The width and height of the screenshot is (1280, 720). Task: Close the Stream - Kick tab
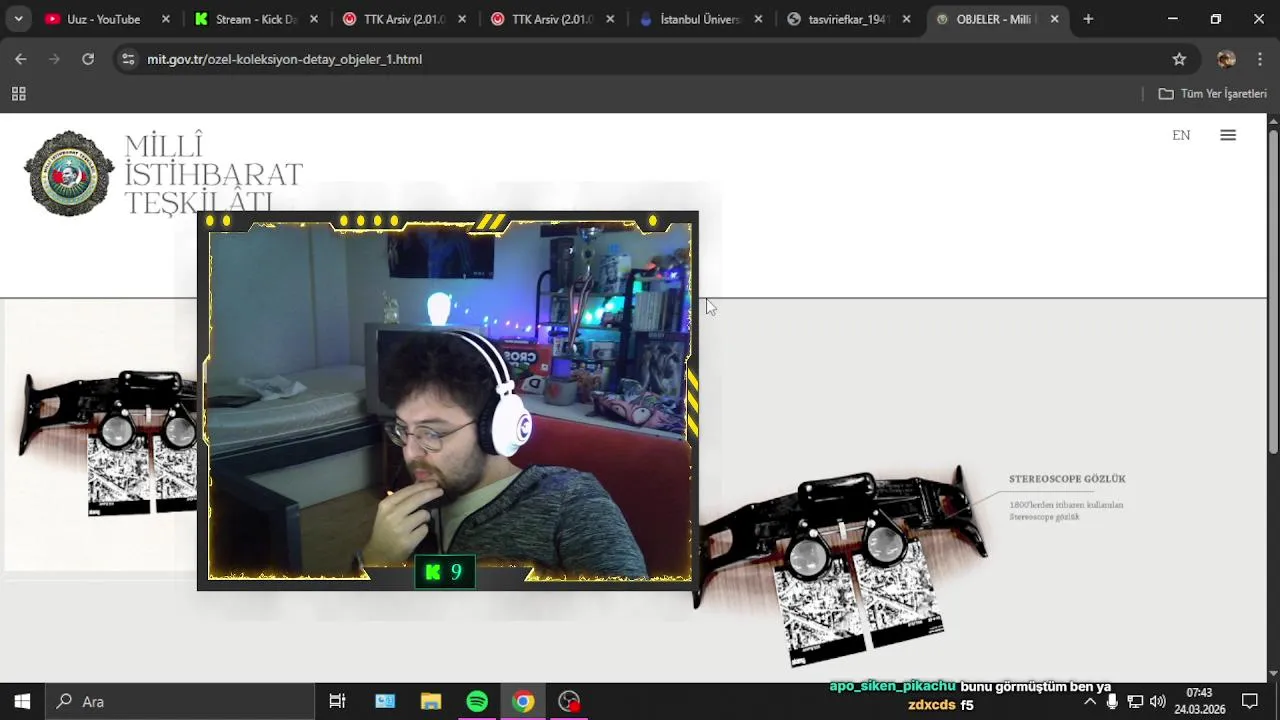coord(314,19)
